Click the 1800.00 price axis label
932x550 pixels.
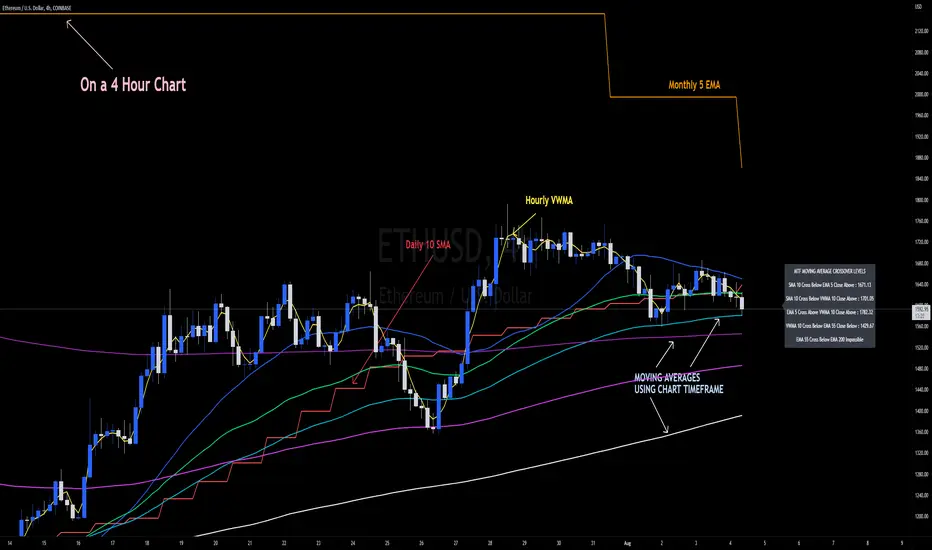(922, 200)
